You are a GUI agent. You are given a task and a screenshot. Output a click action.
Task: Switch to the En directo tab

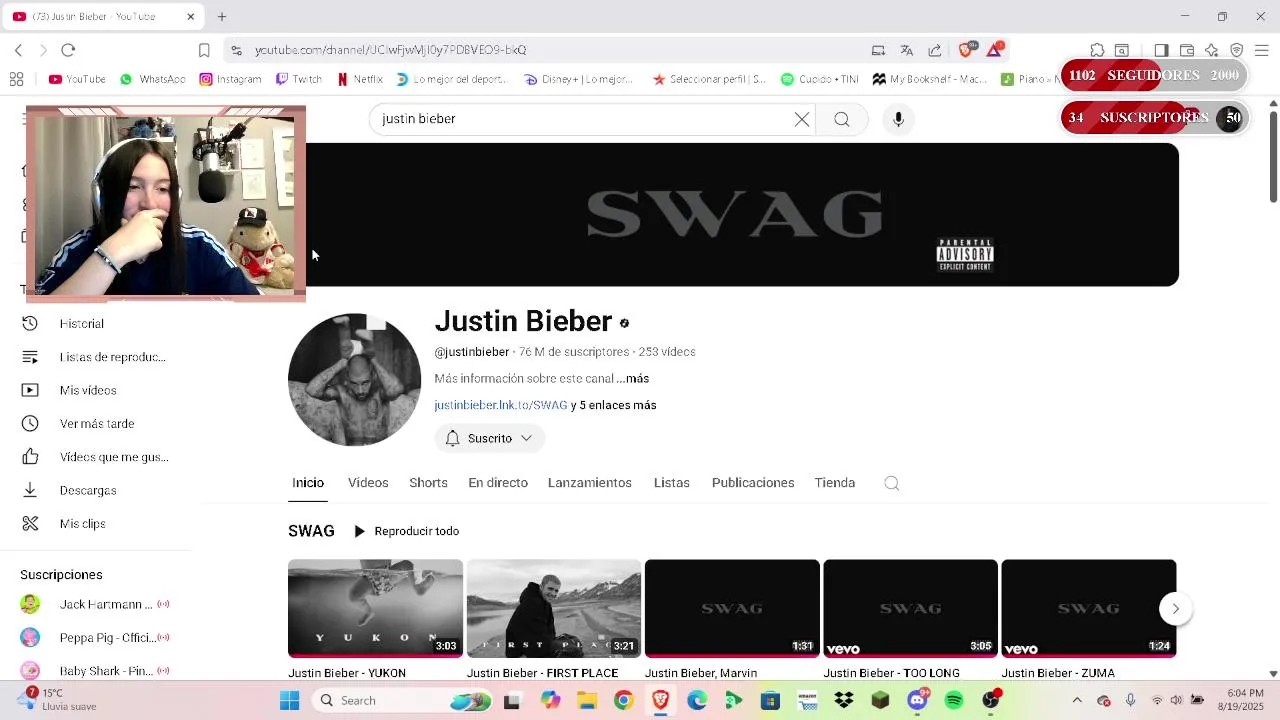point(498,483)
